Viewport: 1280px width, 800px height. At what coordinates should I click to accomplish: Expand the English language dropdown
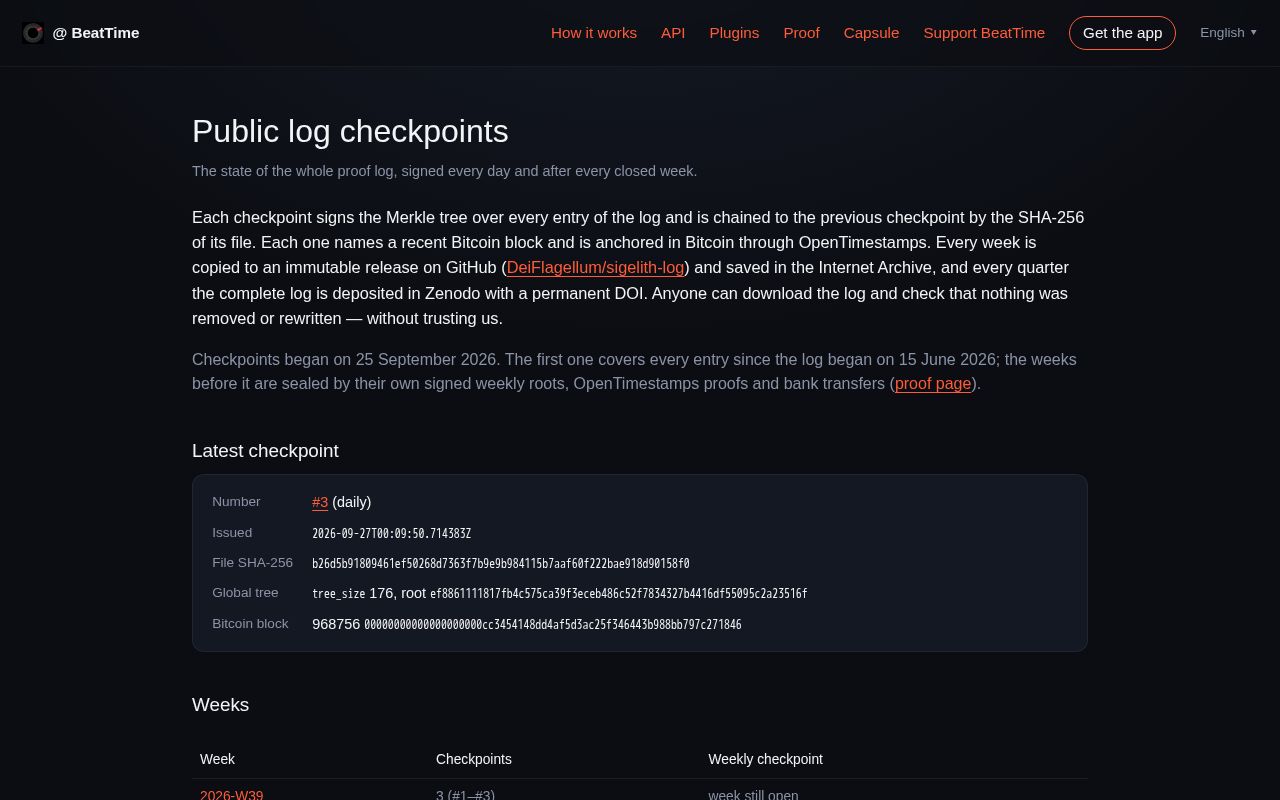pos(1228,33)
